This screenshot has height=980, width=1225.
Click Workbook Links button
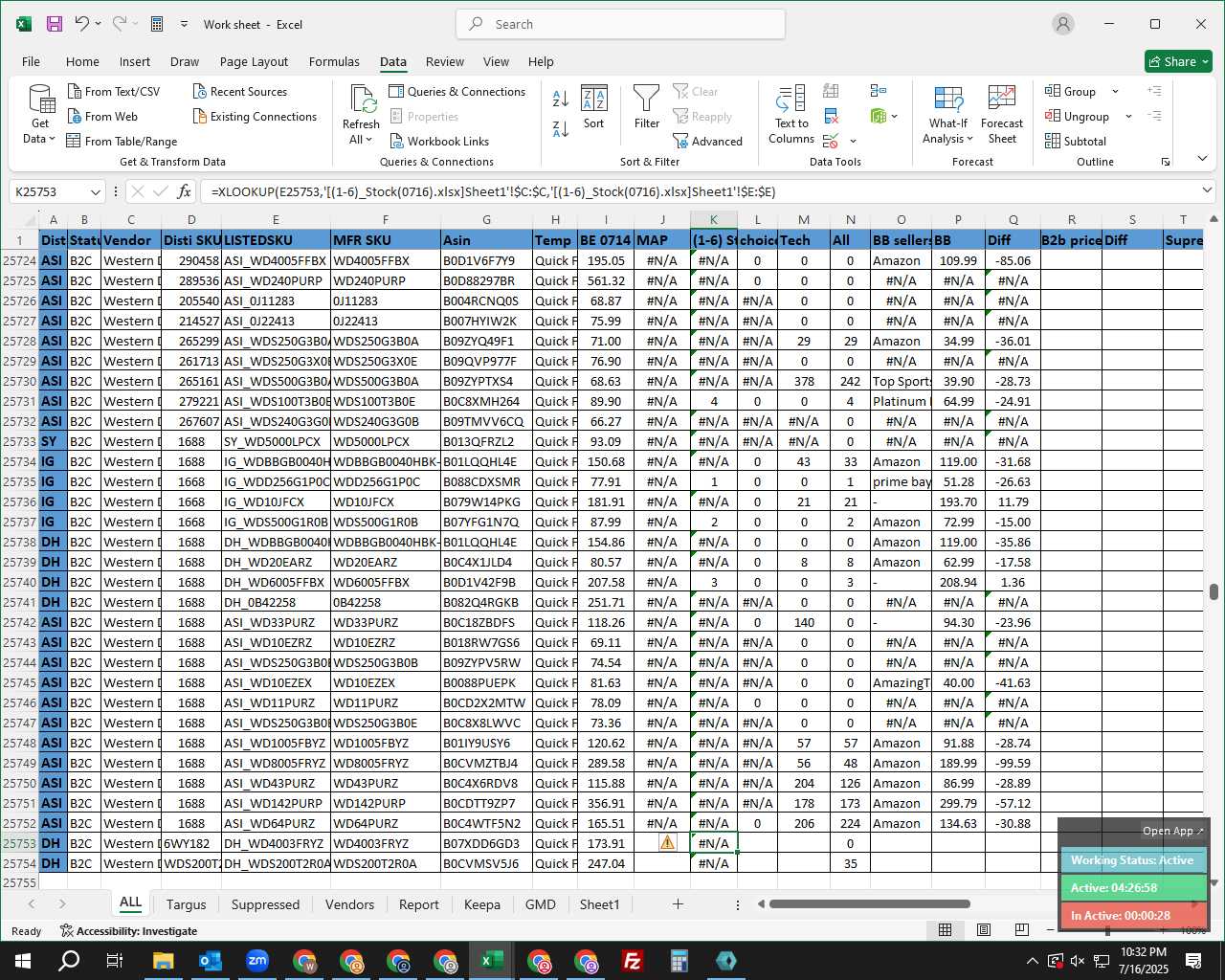(x=438, y=141)
